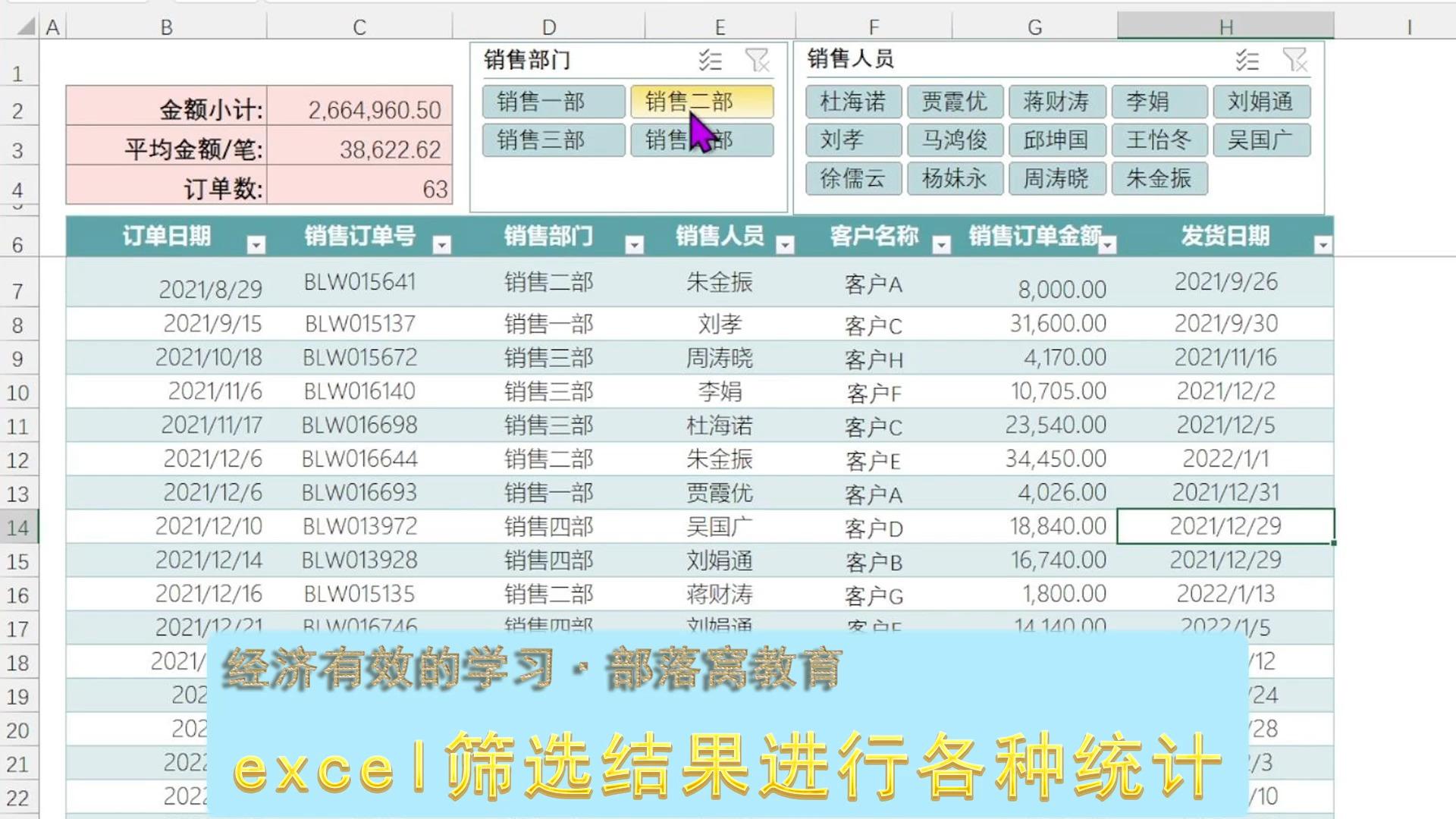Screen dimensions: 1456x819
Task: Select row 14 by clicking its row number
Action: [20, 526]
